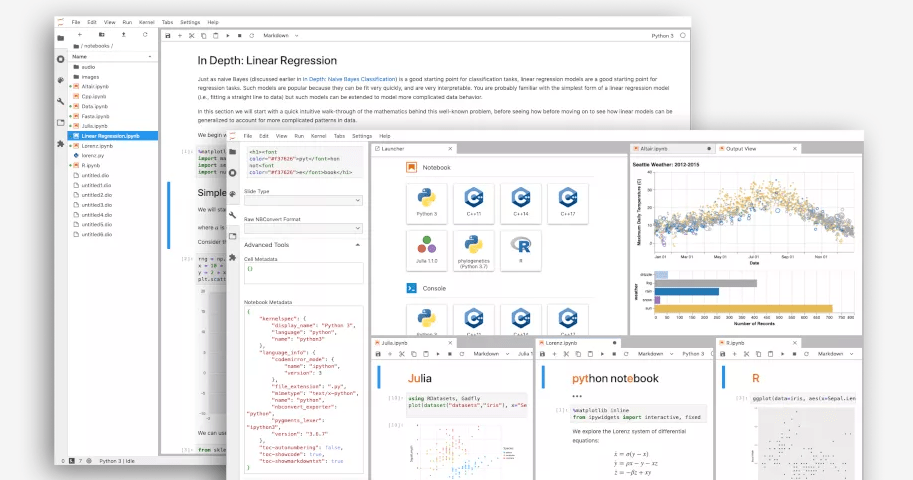The image size is (913, 480).
Task: Click into the Notebook Metadata editor
Action: click(303, 389)
